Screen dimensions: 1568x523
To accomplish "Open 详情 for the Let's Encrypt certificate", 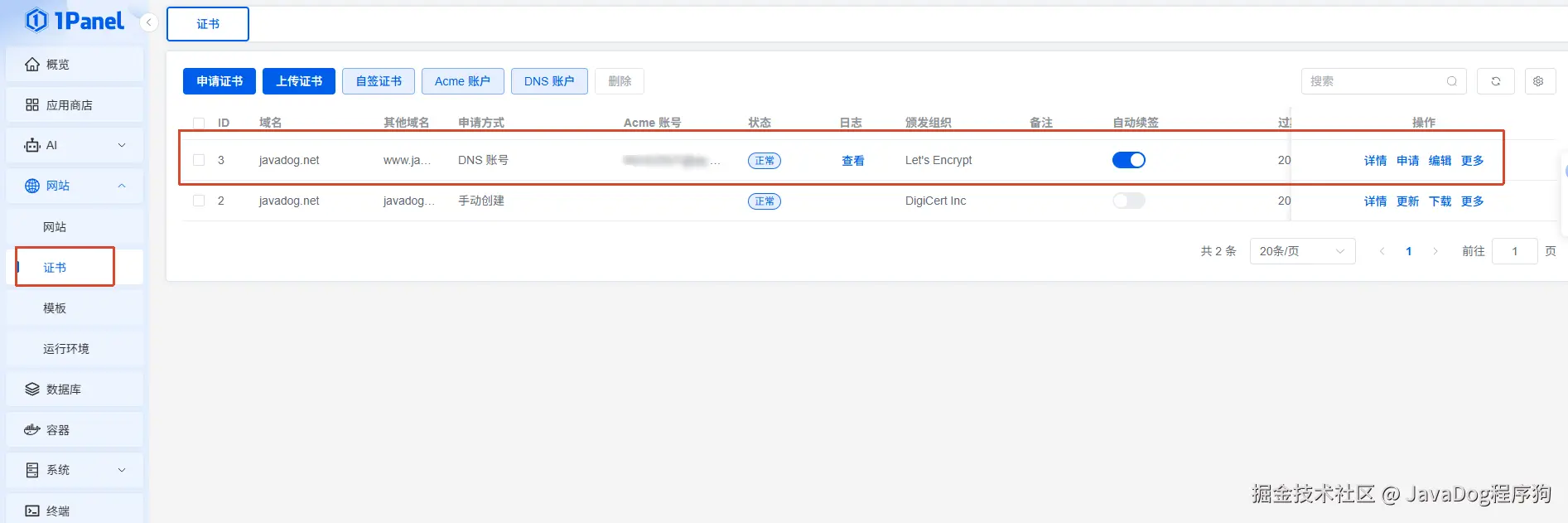I will pos(1375,161).
